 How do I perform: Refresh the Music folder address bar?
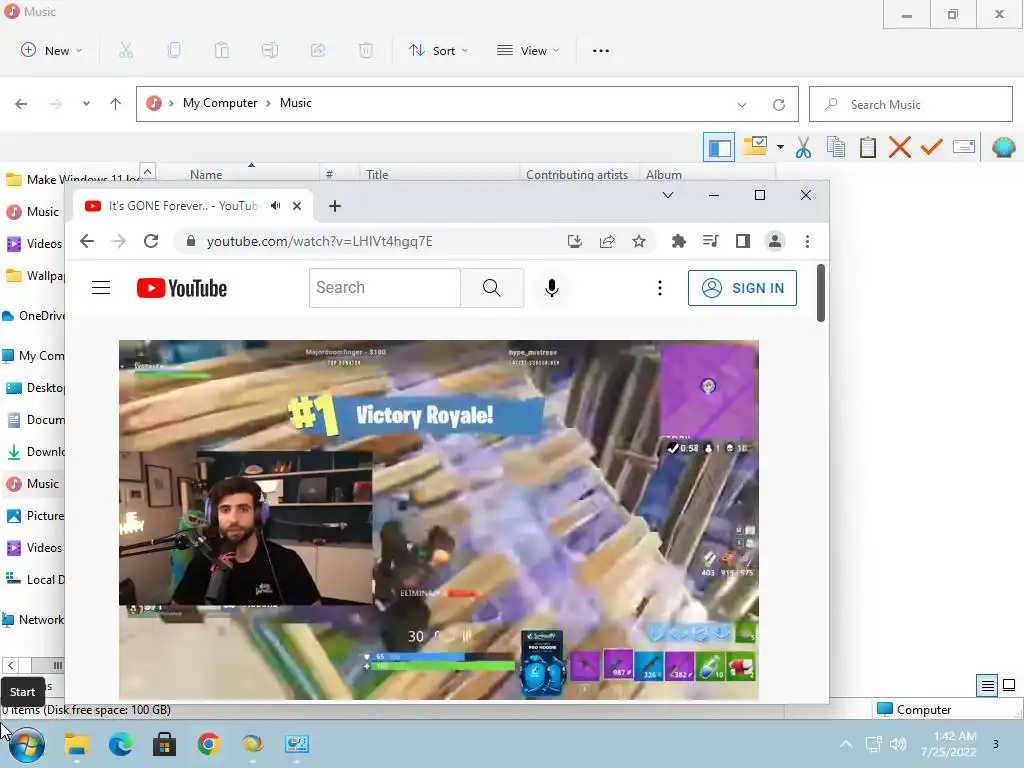point(778,104)
